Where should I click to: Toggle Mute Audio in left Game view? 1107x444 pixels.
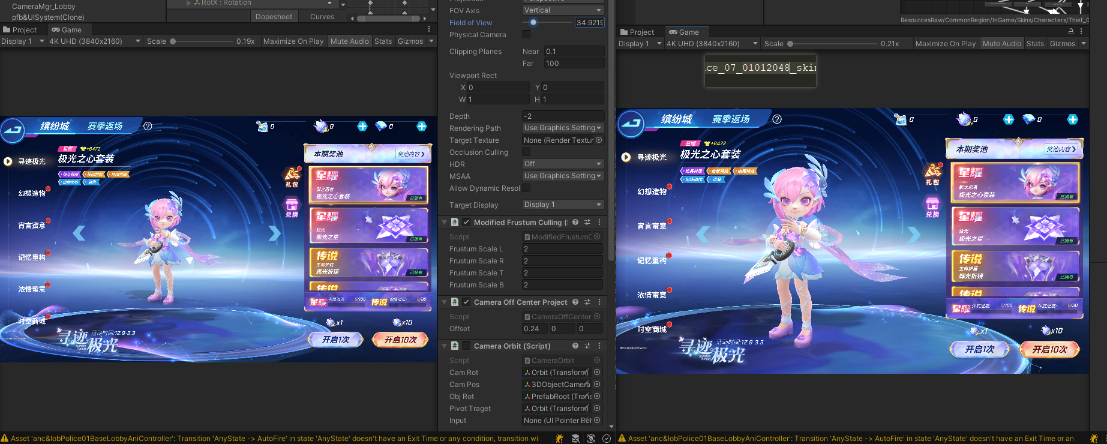tap(350, 42)
